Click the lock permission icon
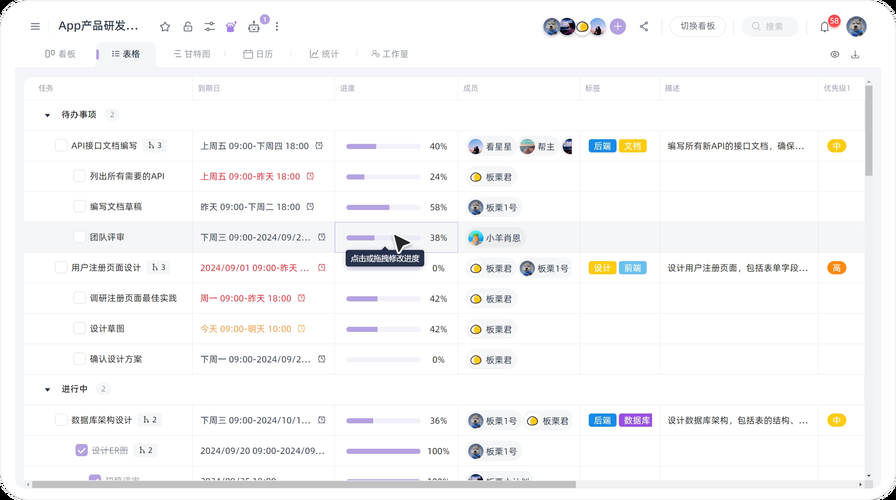896x500 pixels. pos(187,27)
